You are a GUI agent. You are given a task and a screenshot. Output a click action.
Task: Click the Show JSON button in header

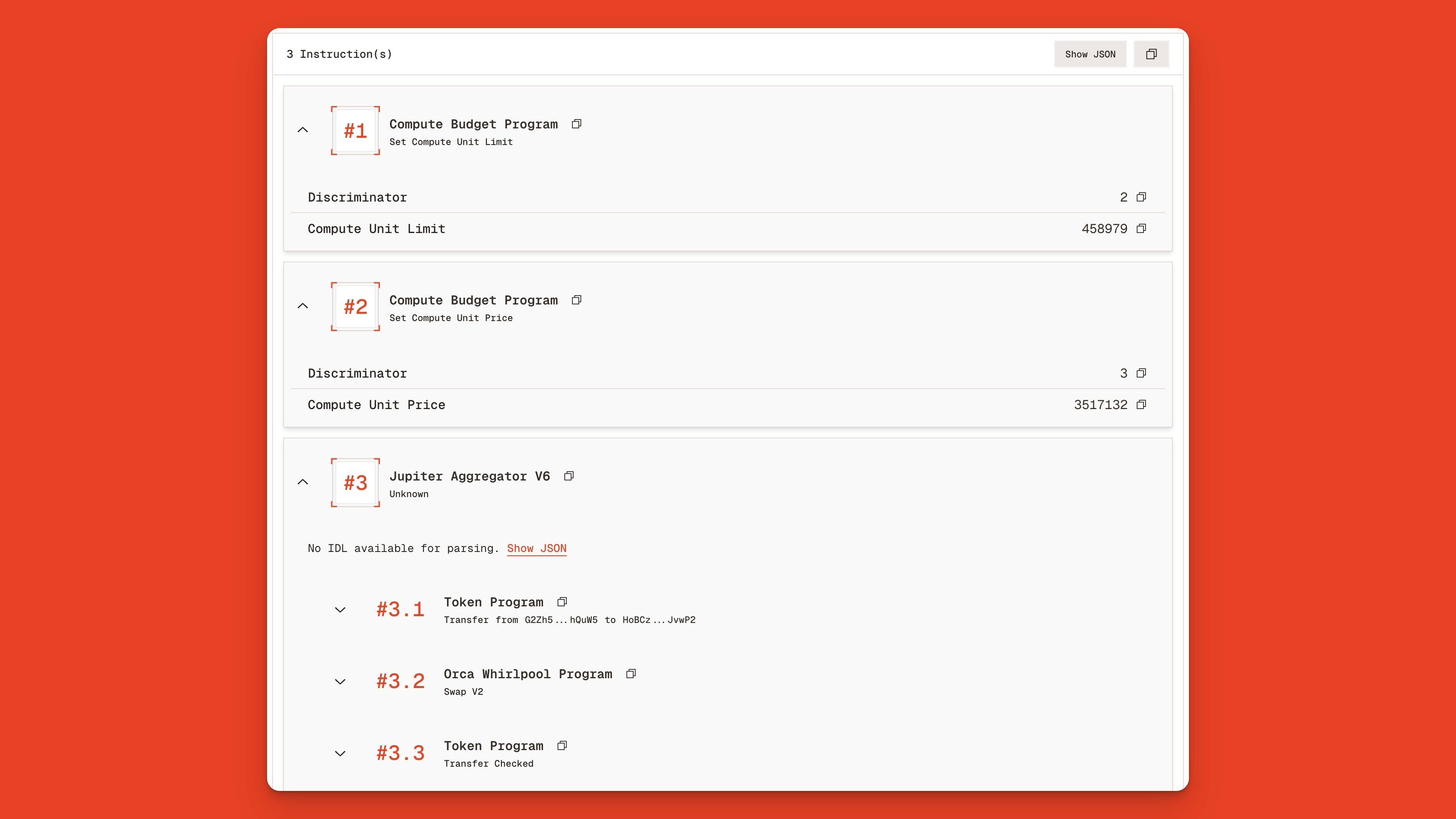[1089, 54]
